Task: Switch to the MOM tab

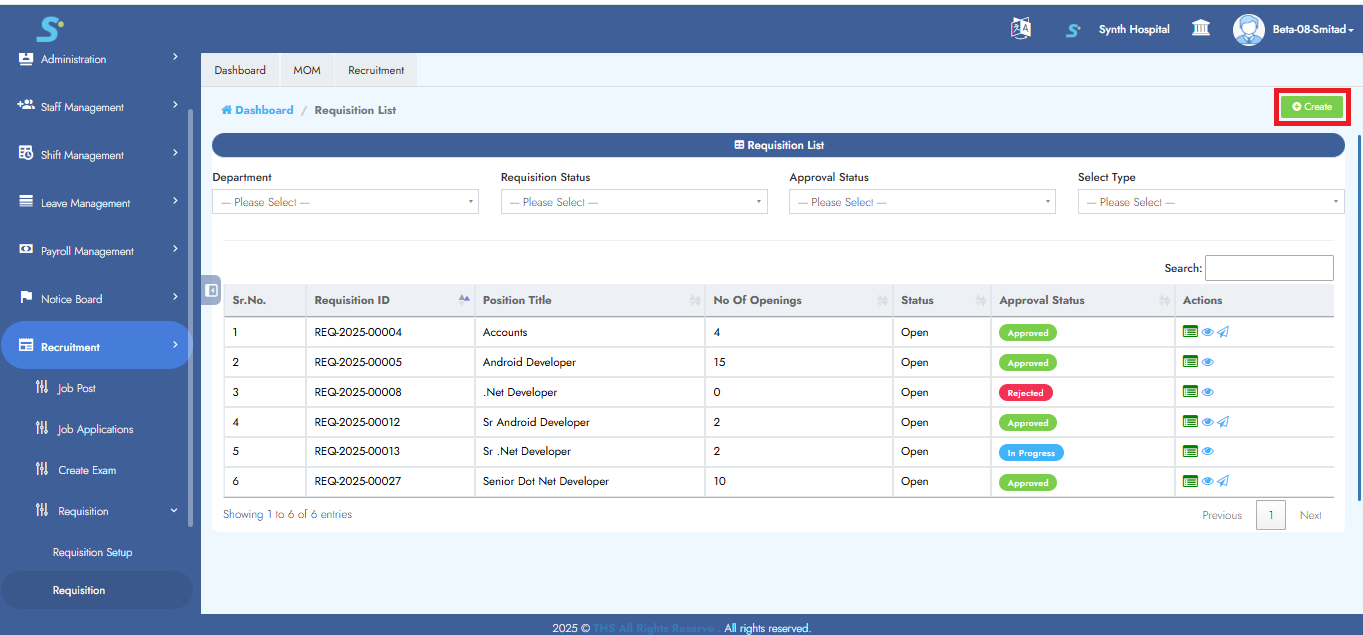Action: (306, 70)
